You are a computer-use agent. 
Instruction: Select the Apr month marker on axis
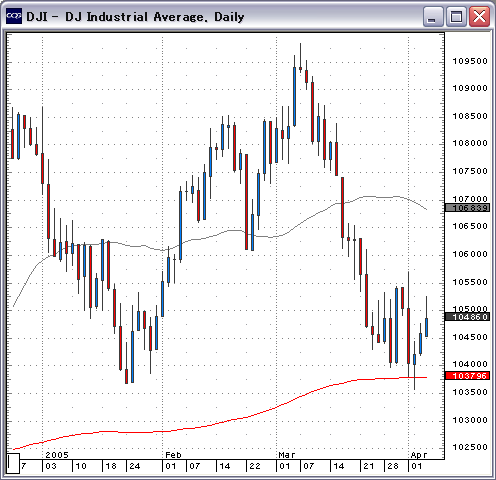419,455
